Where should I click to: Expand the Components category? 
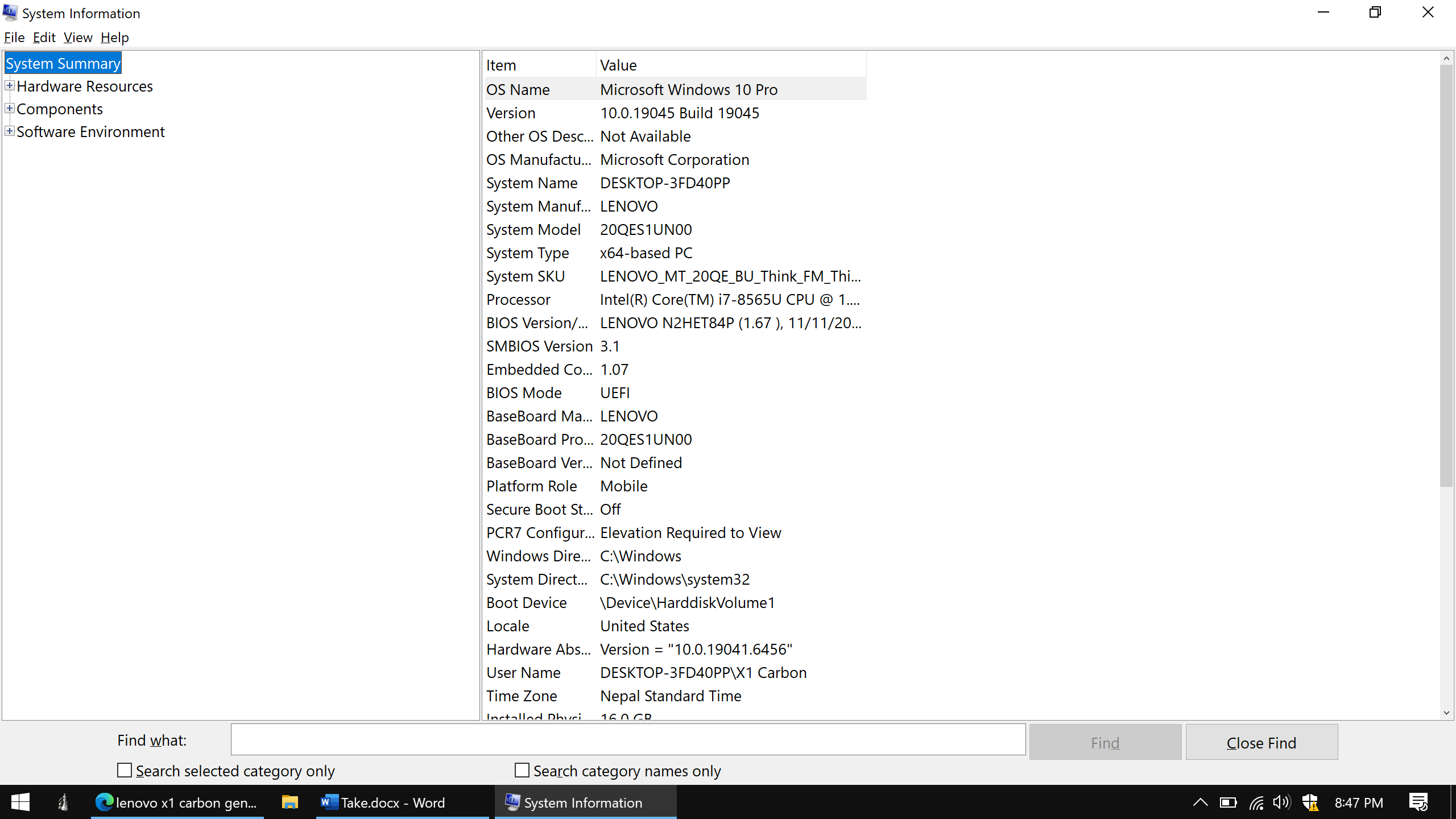tap(9, 108)
